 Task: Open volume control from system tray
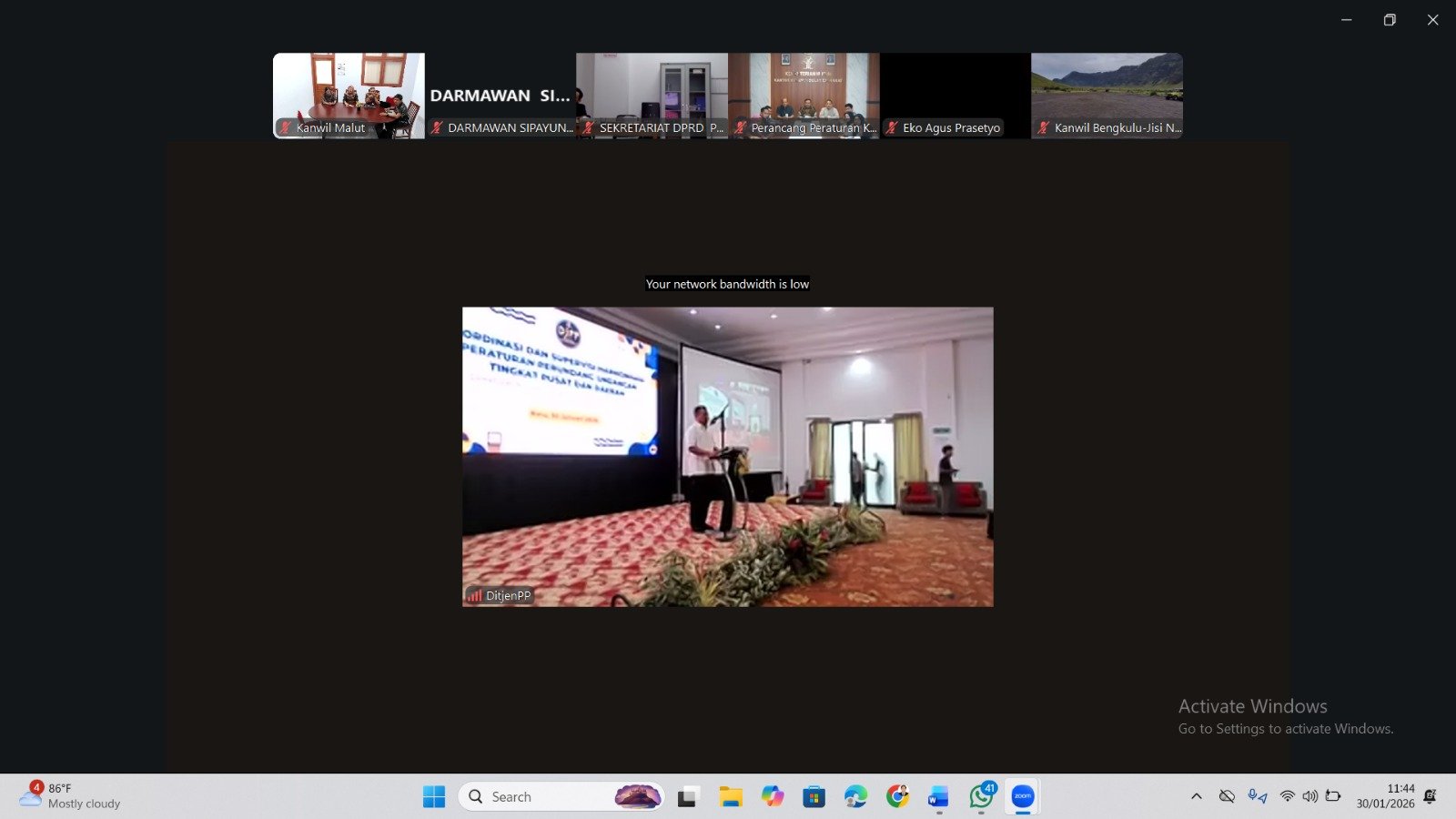point(1309,796)
